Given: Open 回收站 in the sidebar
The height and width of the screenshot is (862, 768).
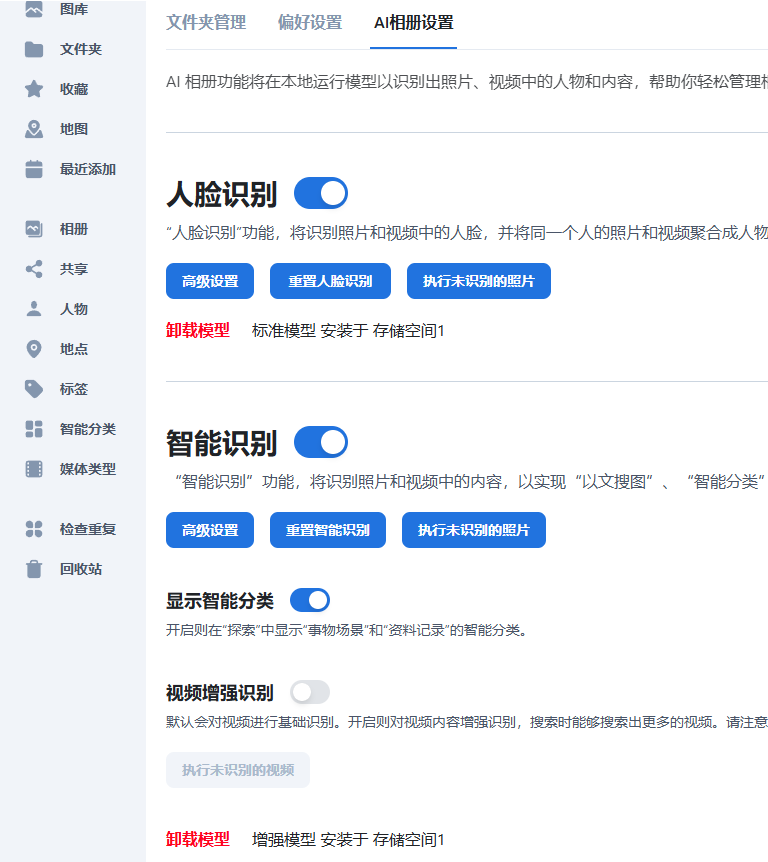Looking at the screenshot, I should coord(81,569).
